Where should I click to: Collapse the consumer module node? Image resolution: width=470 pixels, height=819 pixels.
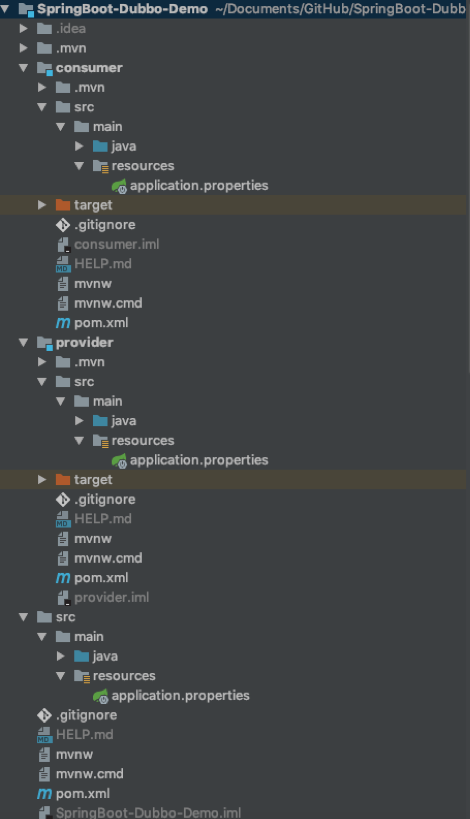click(24, 68)
